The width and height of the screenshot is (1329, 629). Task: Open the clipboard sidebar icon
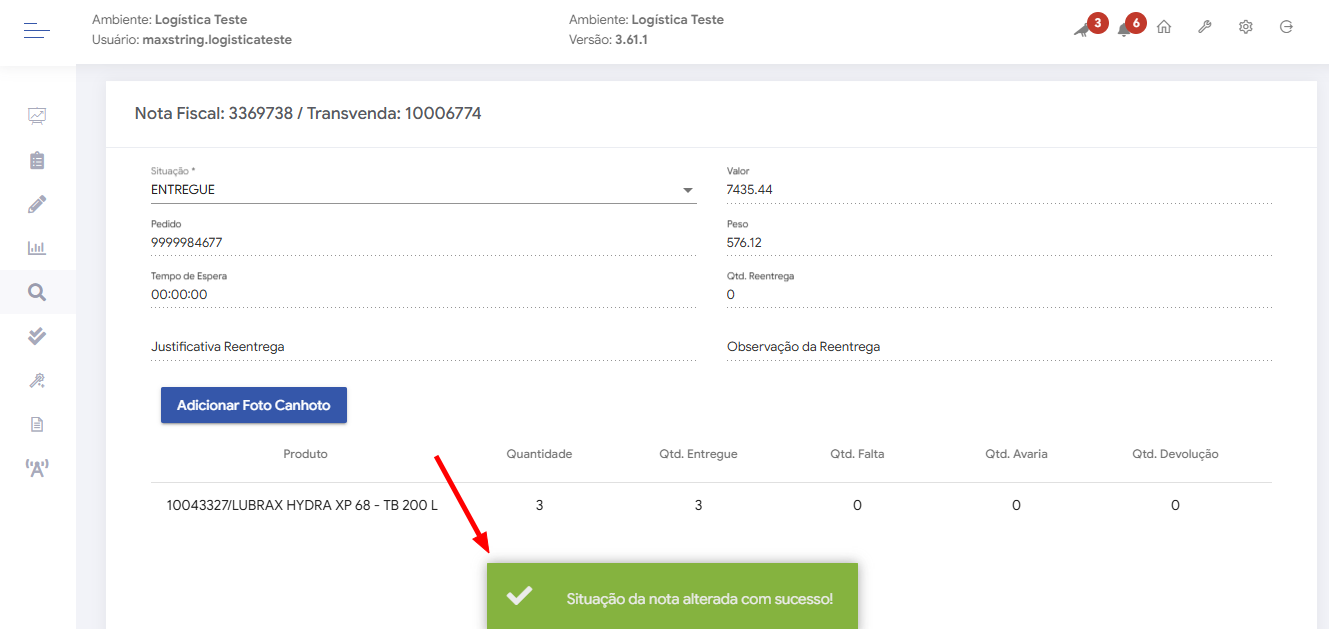(x=37, y=160)
